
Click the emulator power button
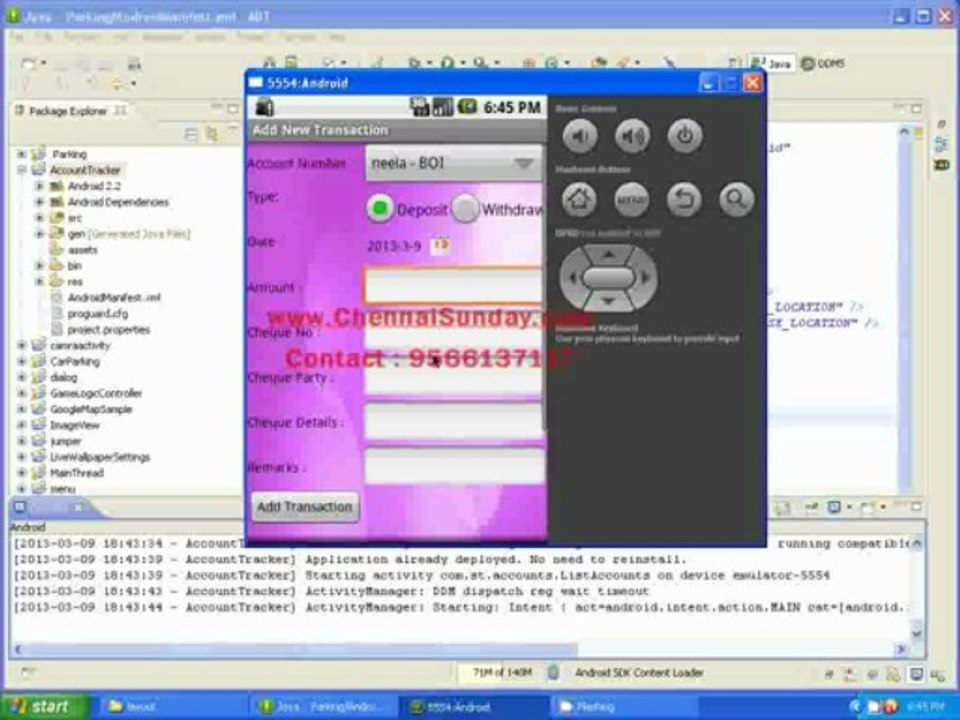pos(684,136)
